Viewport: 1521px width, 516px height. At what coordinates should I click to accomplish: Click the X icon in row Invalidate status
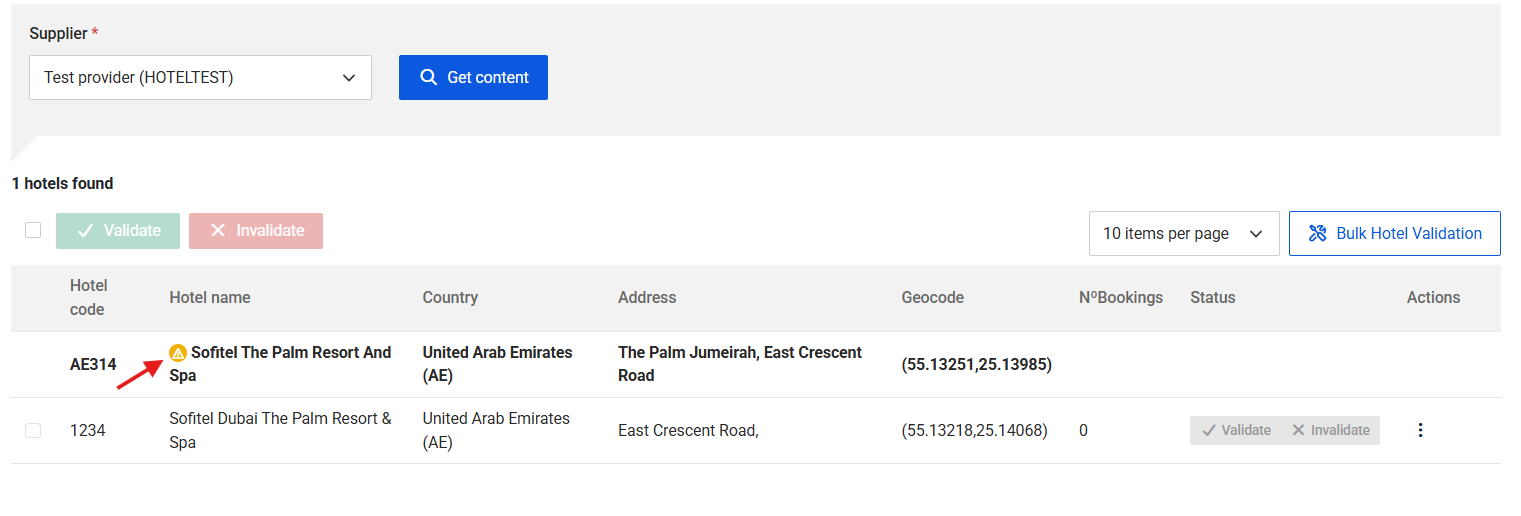coord(1298,430)
